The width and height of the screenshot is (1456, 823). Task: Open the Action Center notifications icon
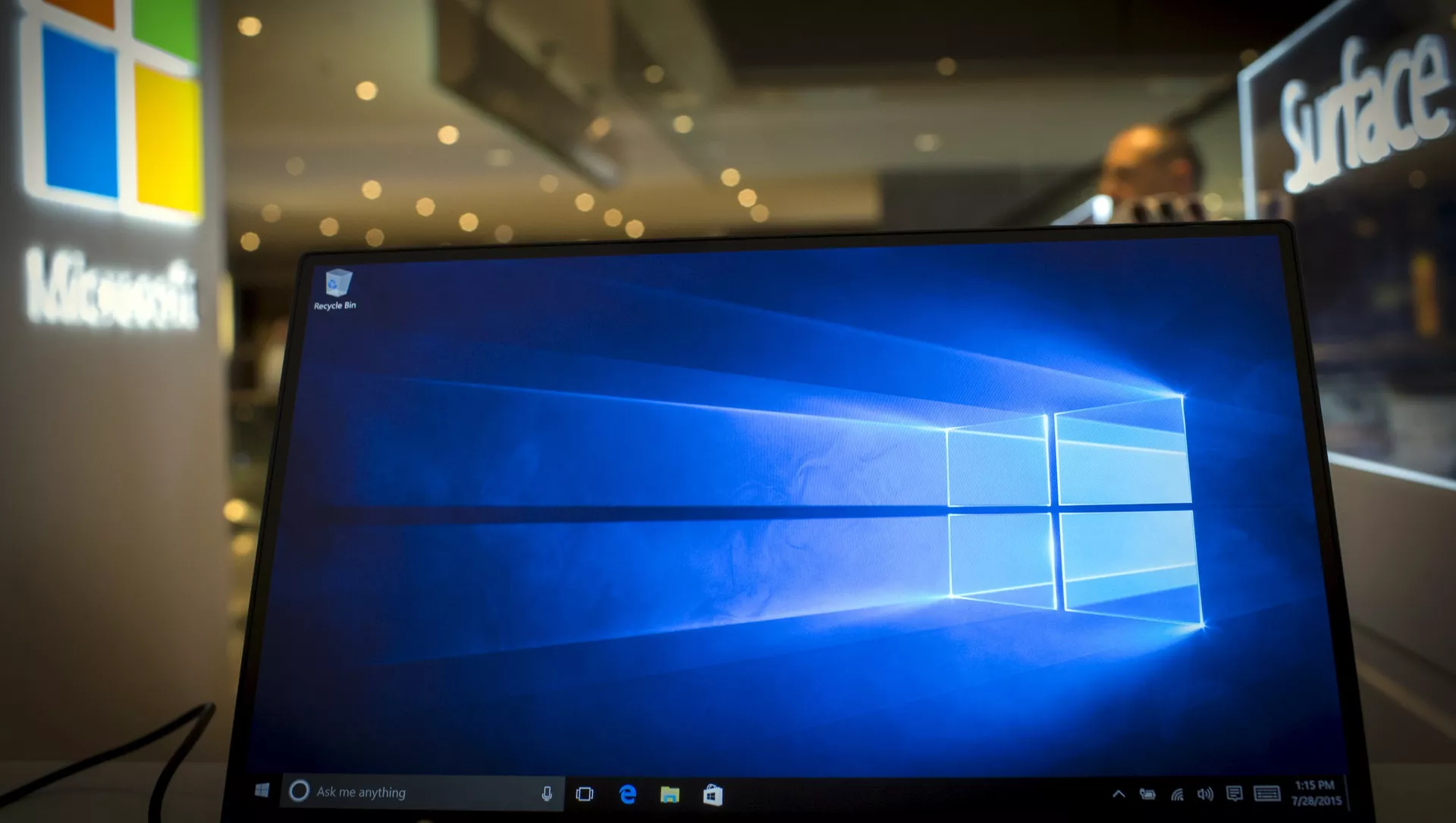1235,793
